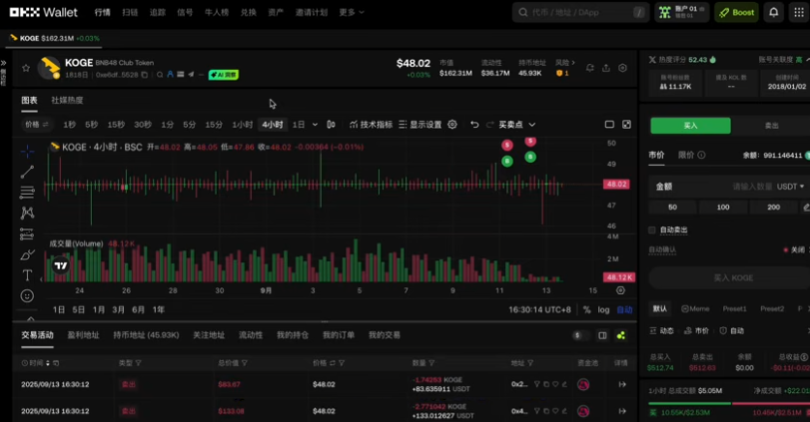
Task: Open the green bubble map icon
Action: 621,336
